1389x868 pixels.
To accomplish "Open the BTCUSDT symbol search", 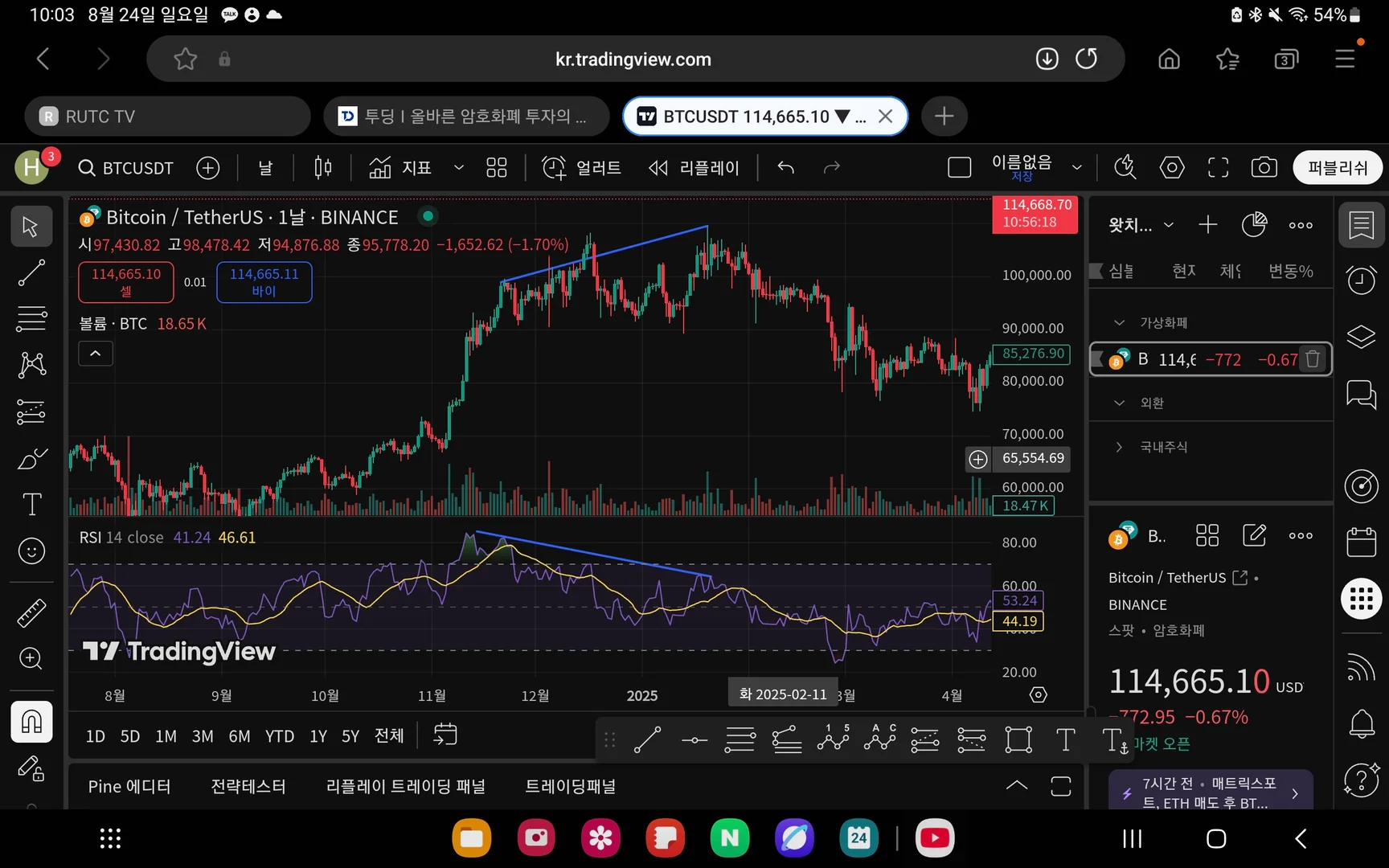I will pyautogui.click(x=125, y=168).
